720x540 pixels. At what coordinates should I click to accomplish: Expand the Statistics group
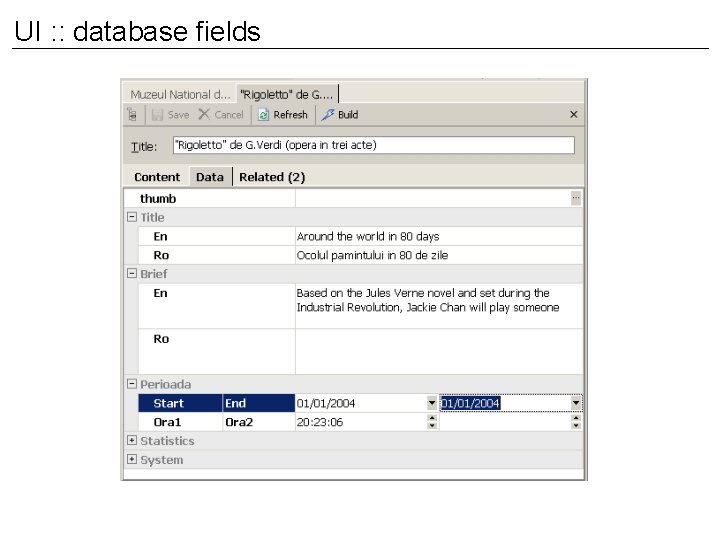click(132, 440)
